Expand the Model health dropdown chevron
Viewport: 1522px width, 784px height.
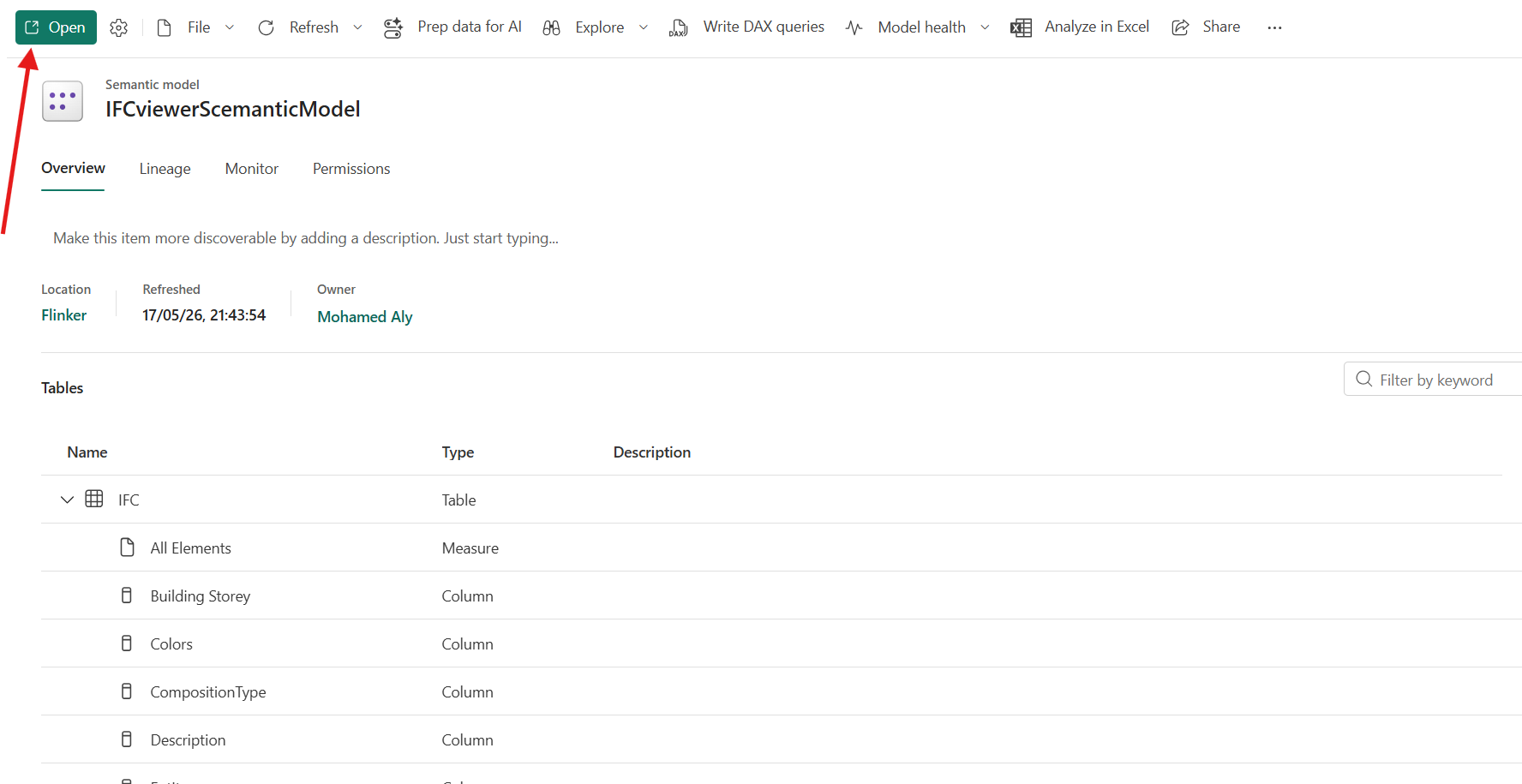click(x=986, y=27)
